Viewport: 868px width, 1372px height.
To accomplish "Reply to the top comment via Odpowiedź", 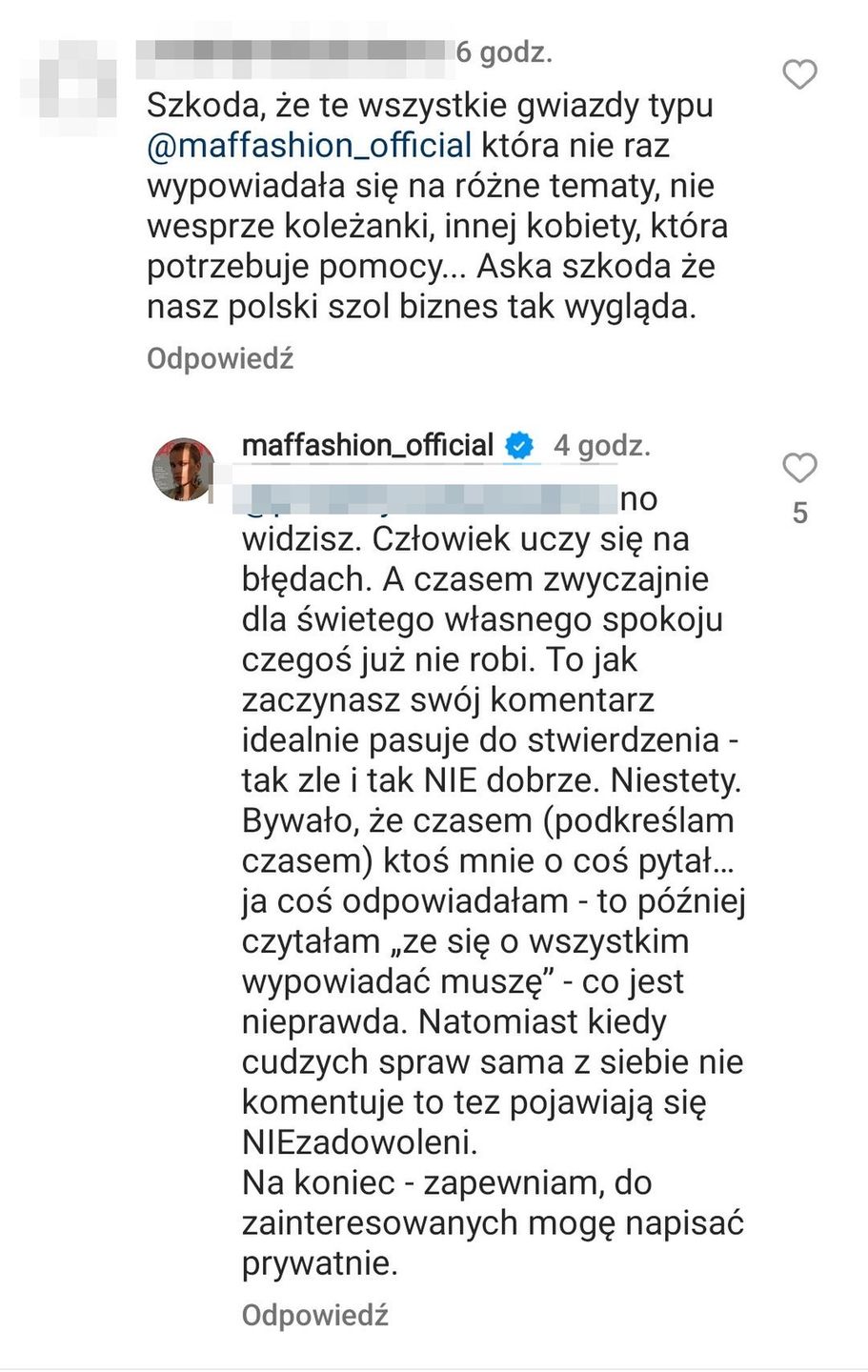I will click(220, 359).
